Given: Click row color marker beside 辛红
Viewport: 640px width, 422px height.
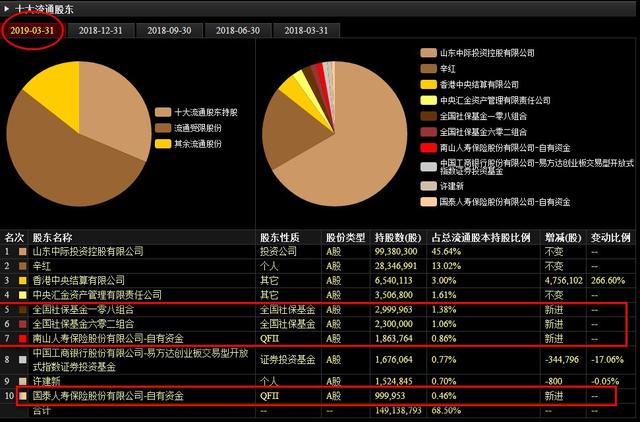Looking at the screenshot, I should pos(23,267).
